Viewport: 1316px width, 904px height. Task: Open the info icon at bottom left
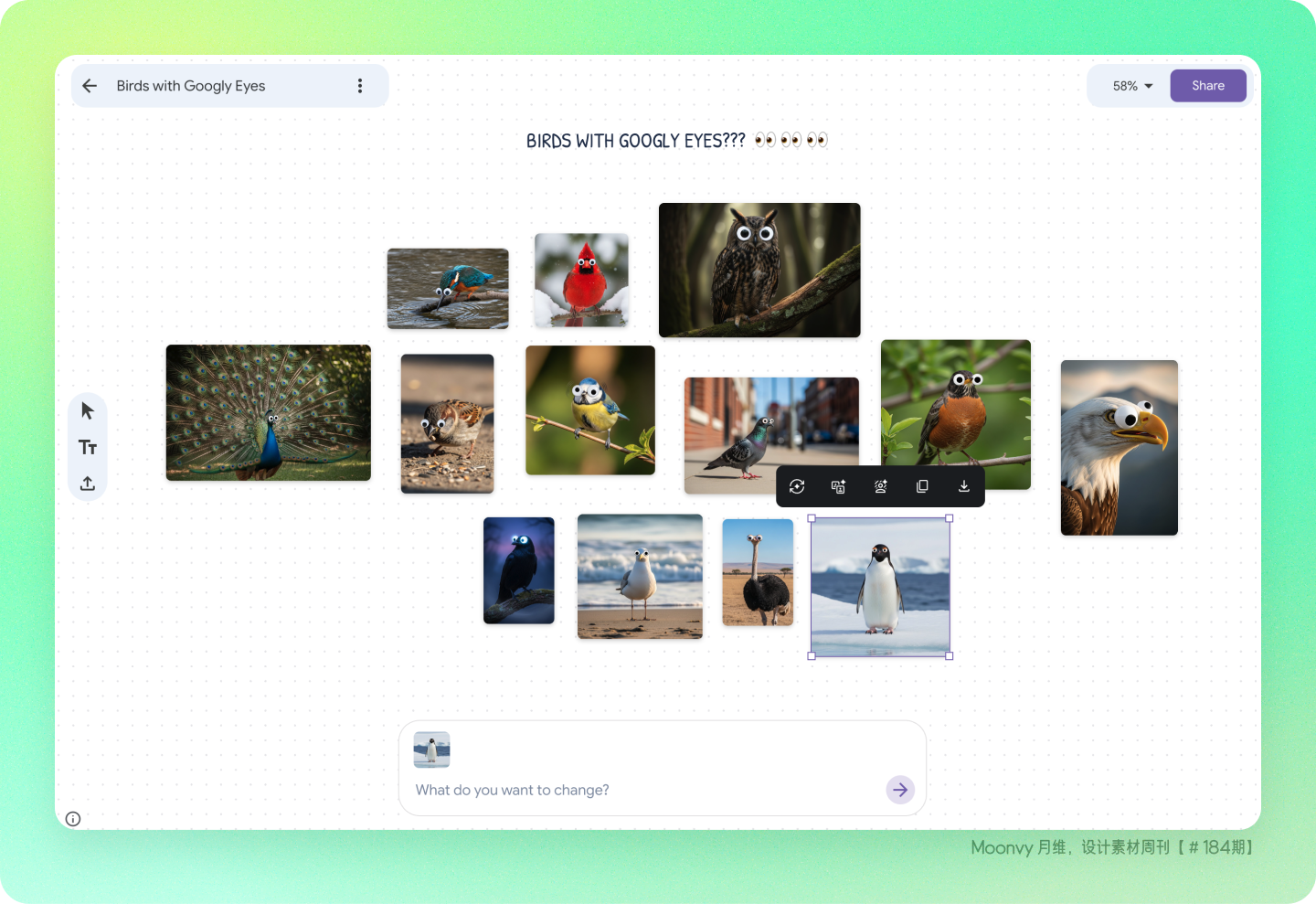(x=73, y=819)
